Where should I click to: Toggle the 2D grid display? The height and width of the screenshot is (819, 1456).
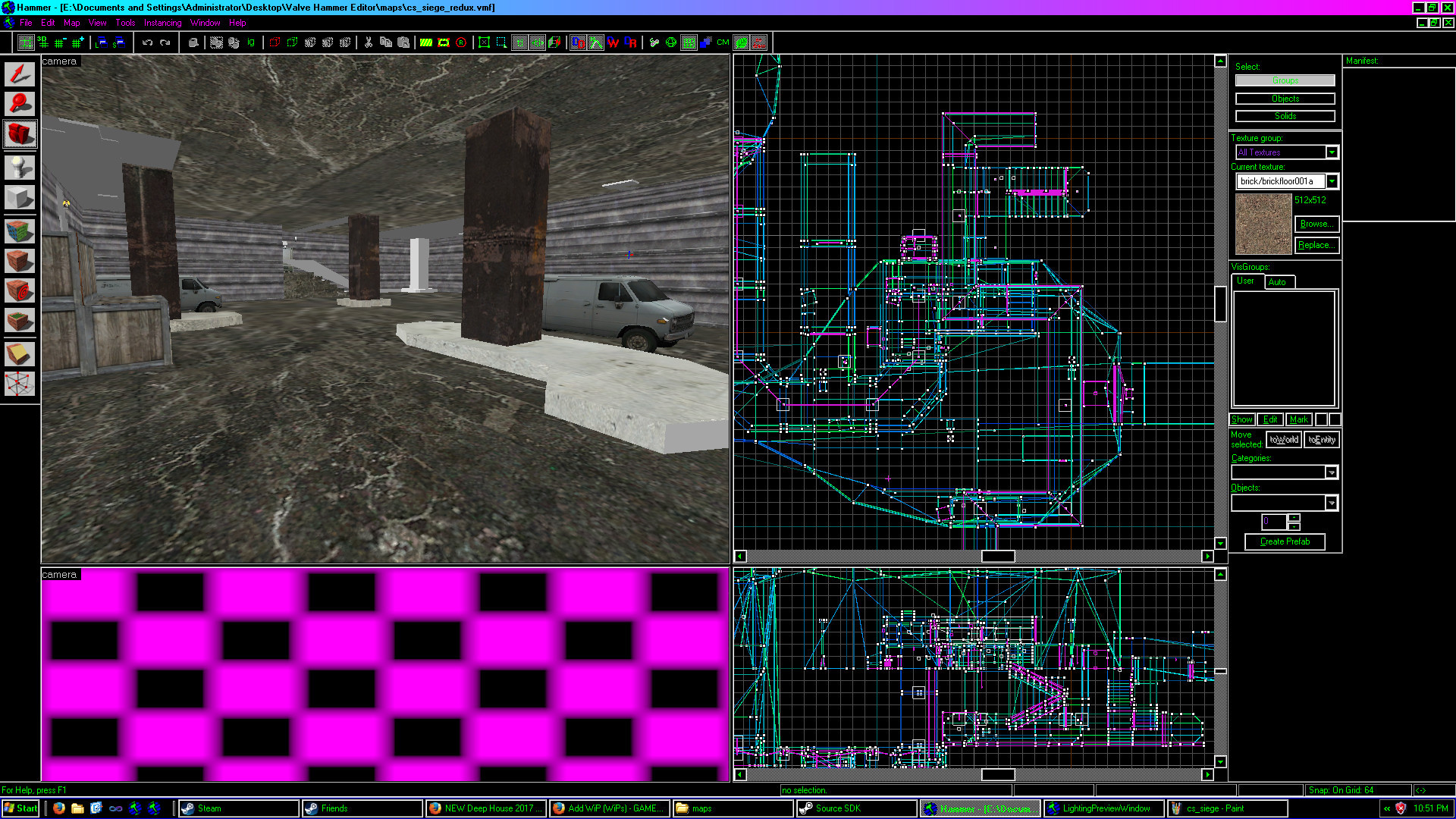point(26,42)
